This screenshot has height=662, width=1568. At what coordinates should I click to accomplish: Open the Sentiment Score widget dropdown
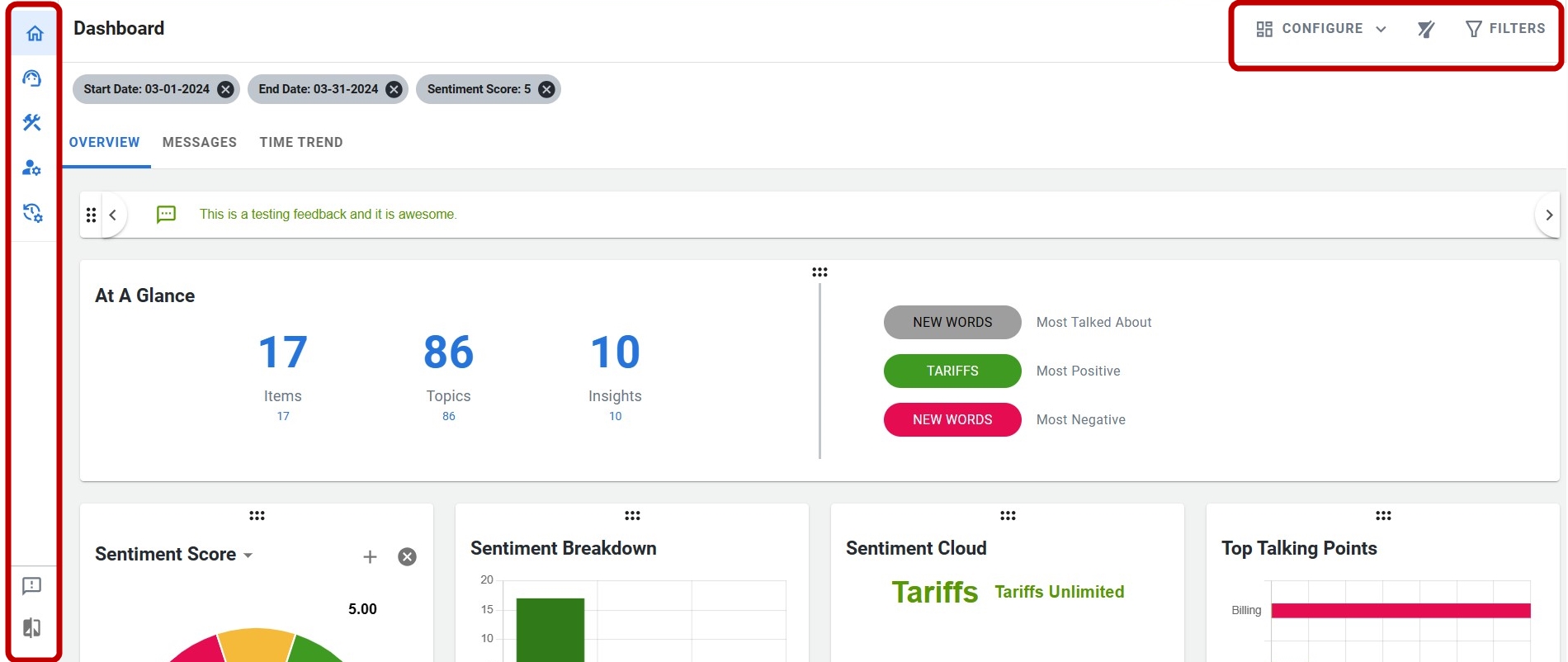pos(248,556)
